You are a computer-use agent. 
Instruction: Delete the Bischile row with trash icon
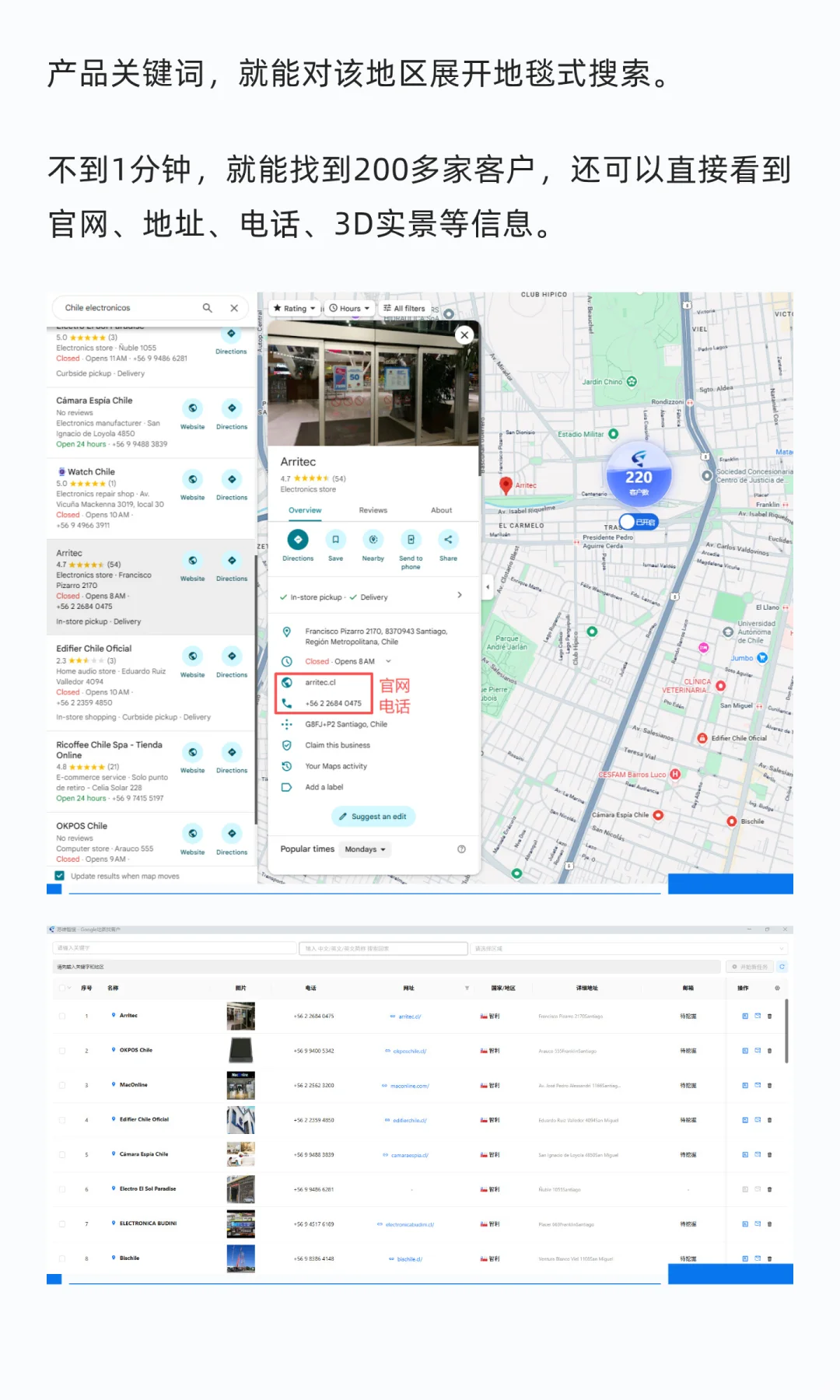point(770,1258)
